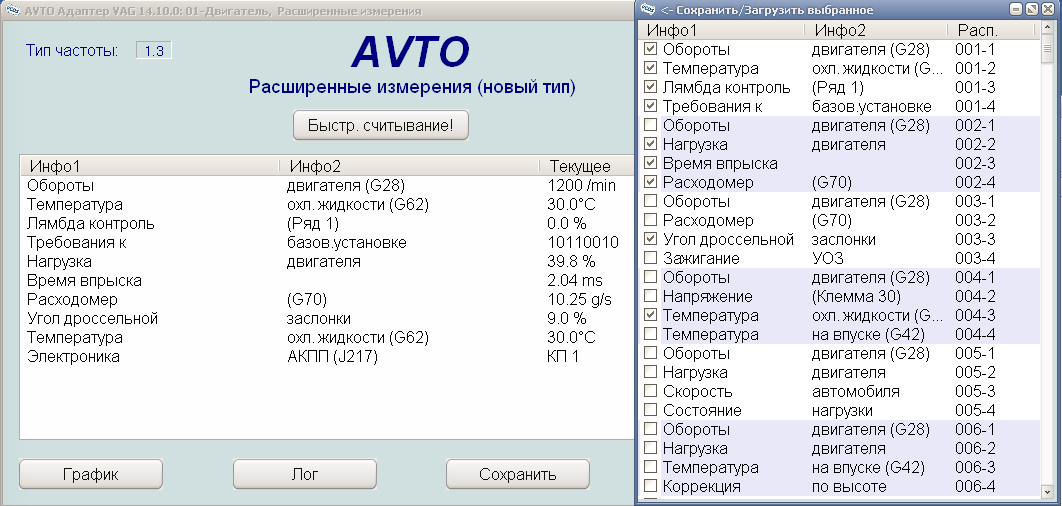
Task: Click value 006-1 in Расп. column
Action: point(975,429)
